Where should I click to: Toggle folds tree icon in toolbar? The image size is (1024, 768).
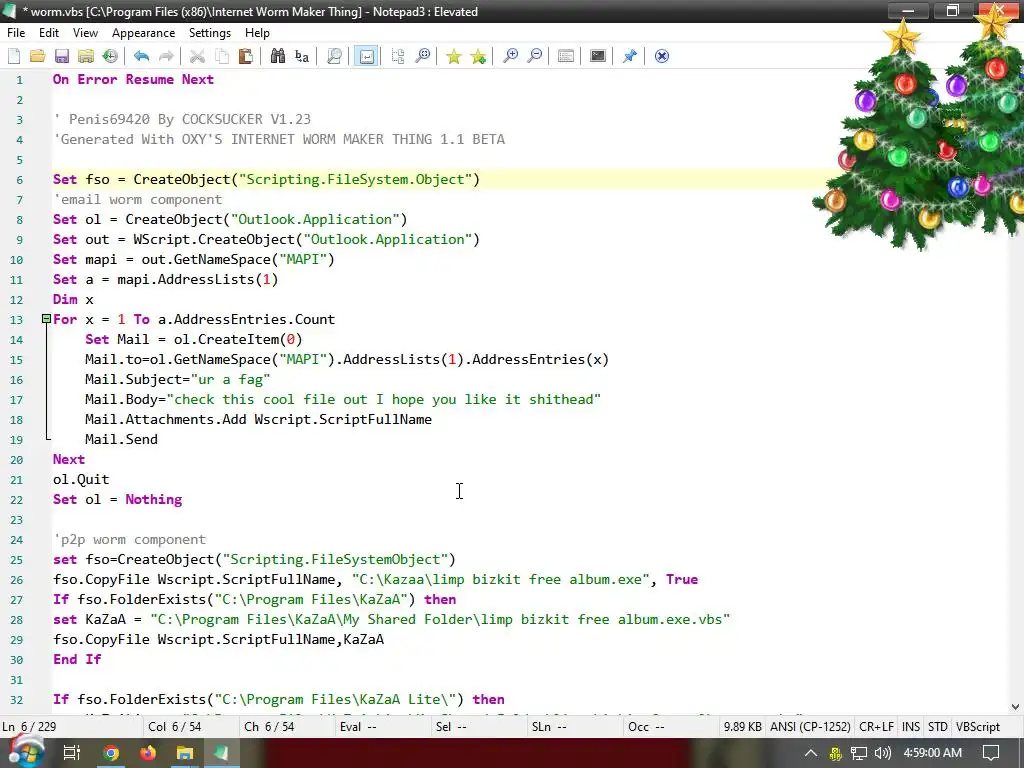pos(398,56)
